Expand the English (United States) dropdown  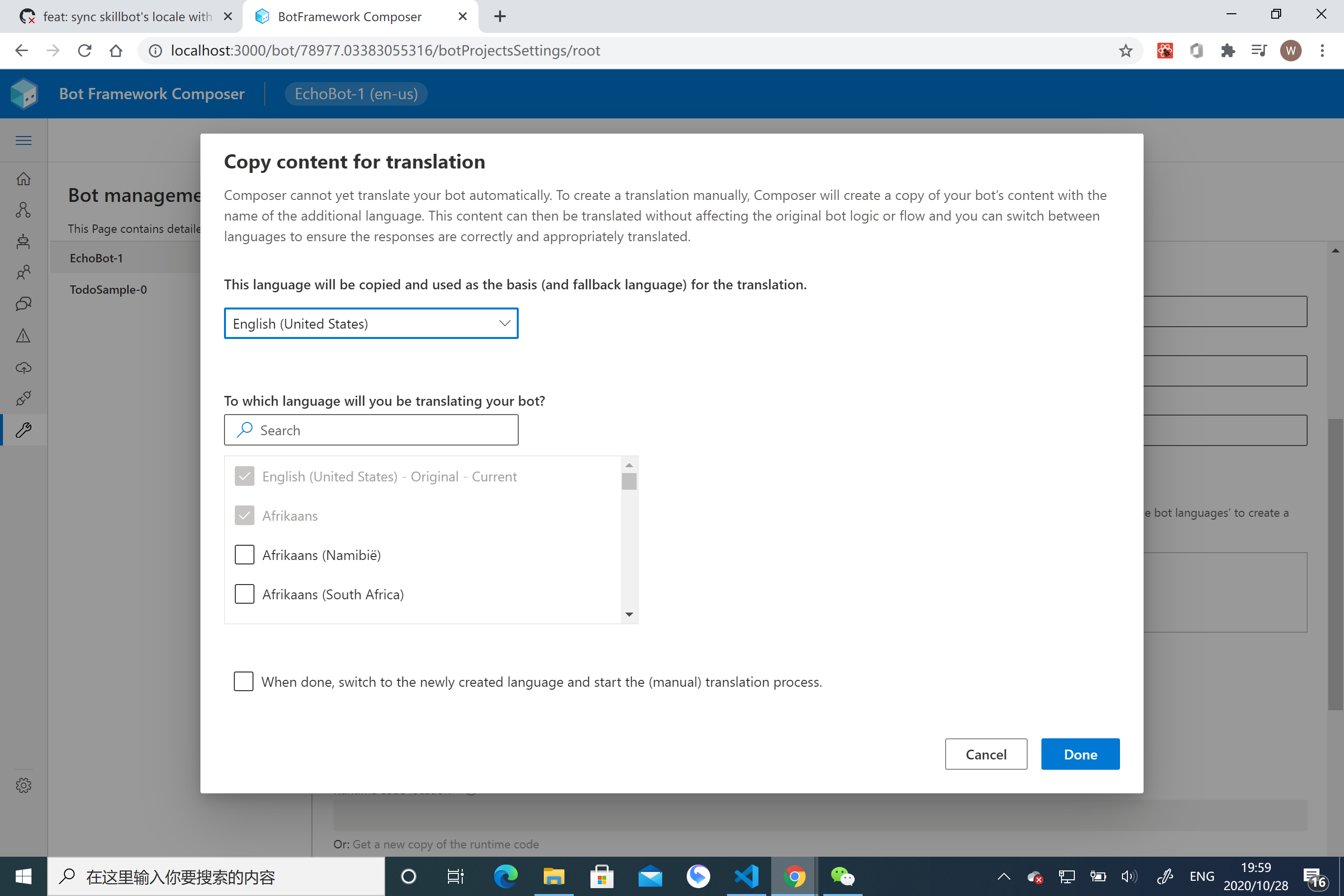(371, 323)
